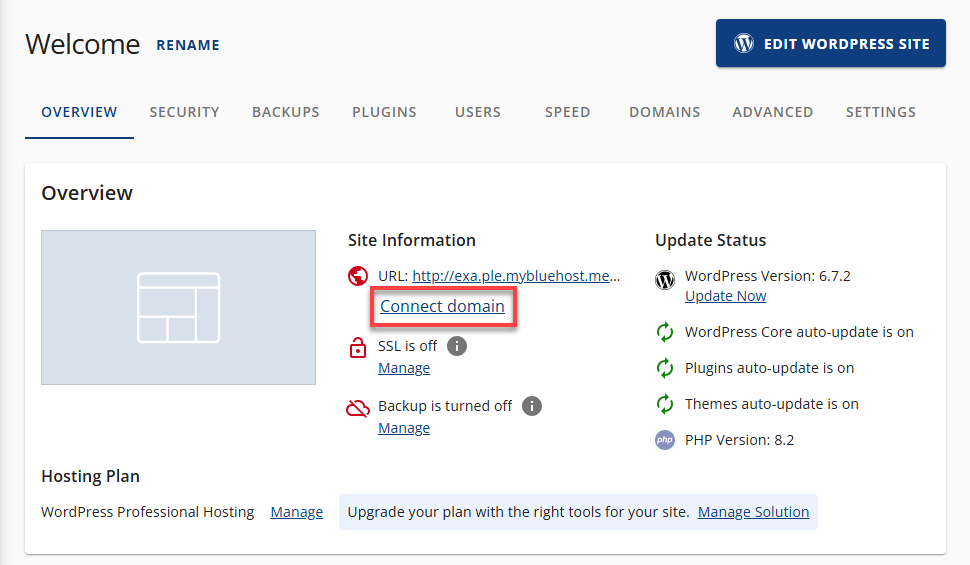Click the 'SSL is off' text
Viewport: 970px width, 565px height.
click(408, 346)
